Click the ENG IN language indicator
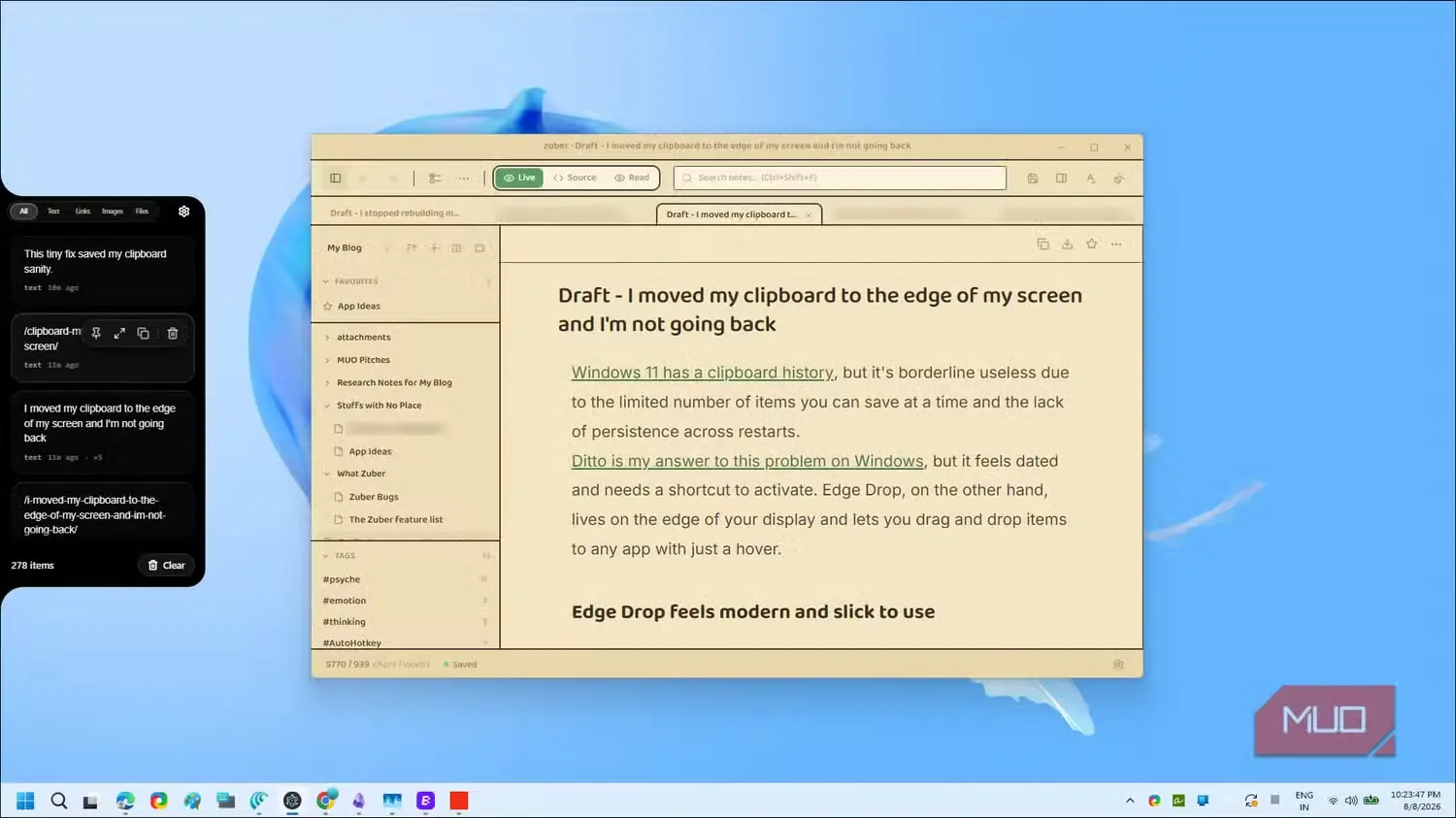This screenshot has width=1456, height=818. pyautogui.click(x=1304, y=801)
